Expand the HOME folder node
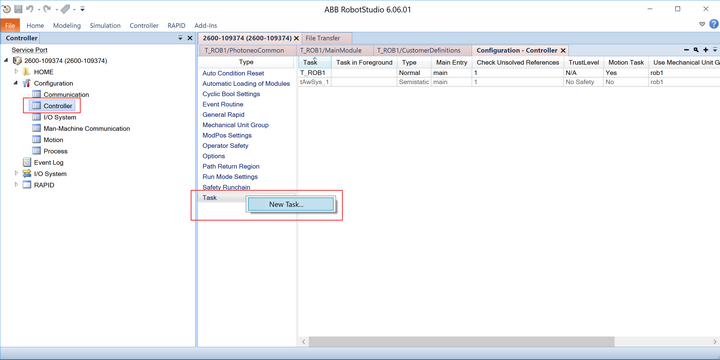Image resolution: width=720 pixels, height=360 pixels. [17, 72]
